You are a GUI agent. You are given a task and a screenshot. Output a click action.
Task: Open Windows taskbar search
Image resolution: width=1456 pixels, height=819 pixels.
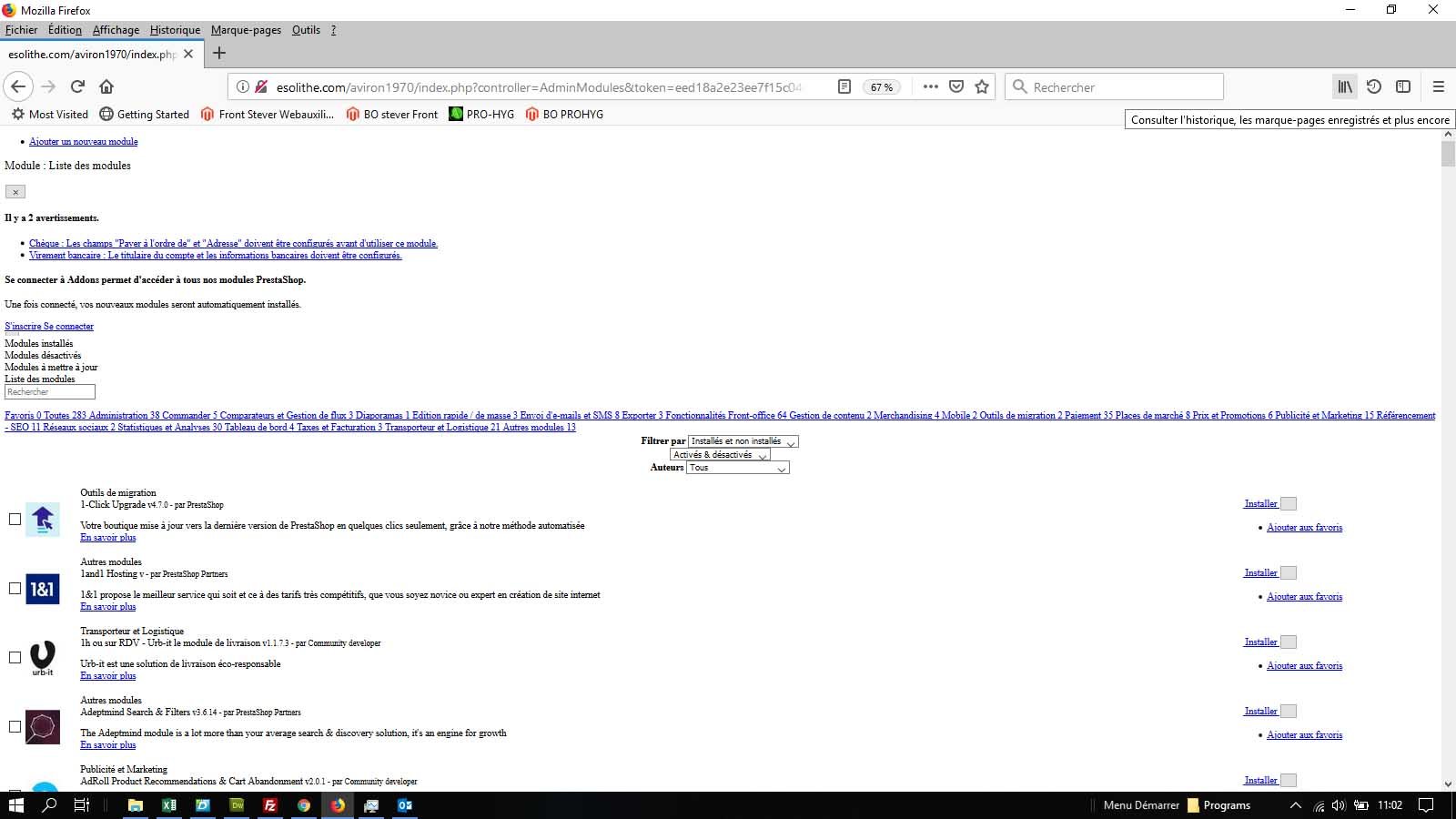[49, 805]
